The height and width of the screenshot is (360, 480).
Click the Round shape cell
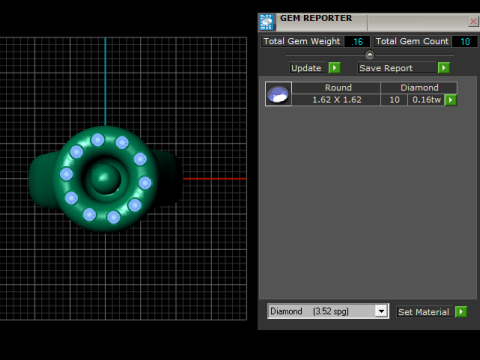click(336, 88)
